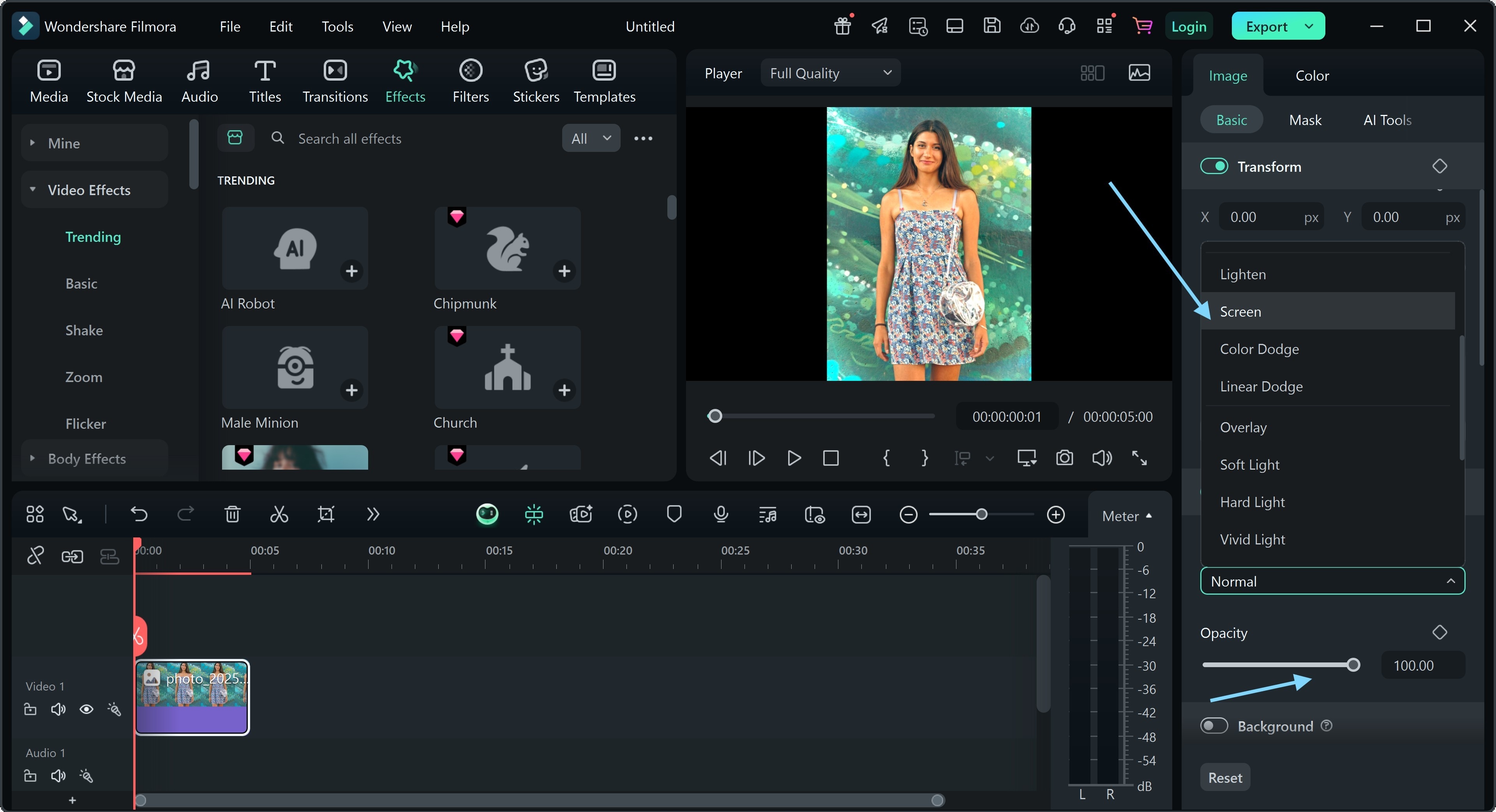Click the voiceover microphone icon
This screenshot has height=812, width=1496.
(x=721, y=514)
